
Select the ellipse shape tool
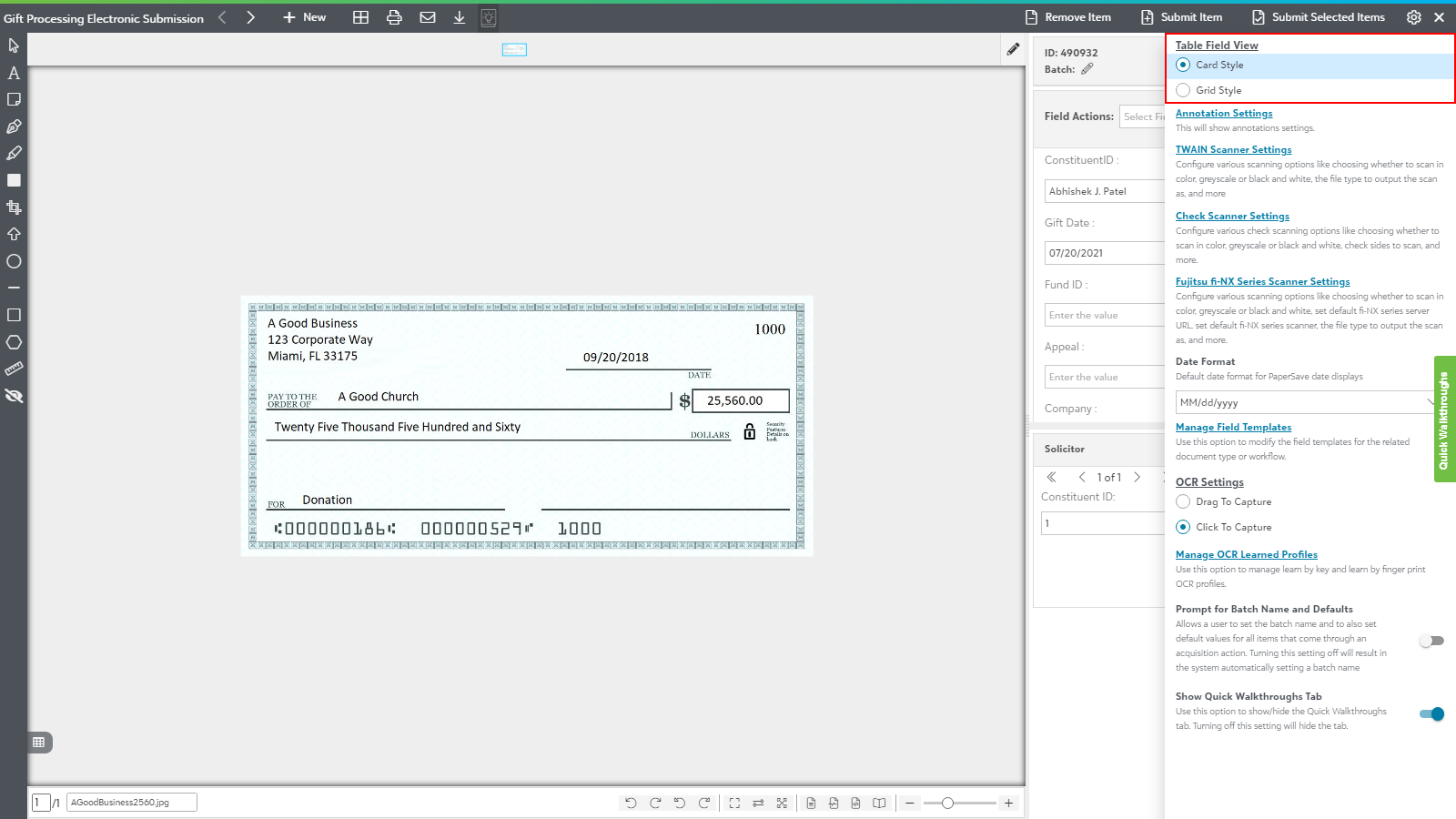[x=14, y=261]
